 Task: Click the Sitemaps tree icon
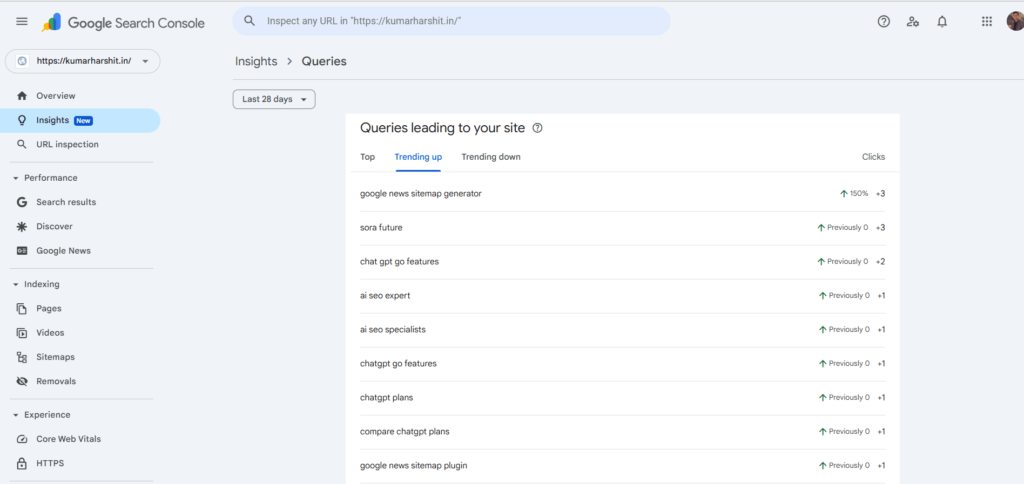point(22,357)
